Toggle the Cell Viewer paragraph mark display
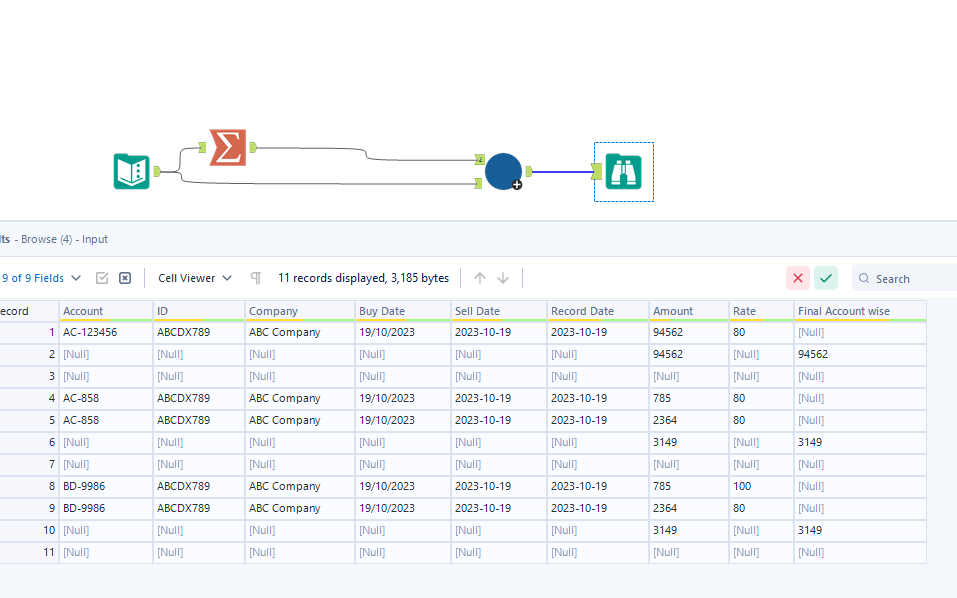The image size is (957, 598). pos(255,277)
